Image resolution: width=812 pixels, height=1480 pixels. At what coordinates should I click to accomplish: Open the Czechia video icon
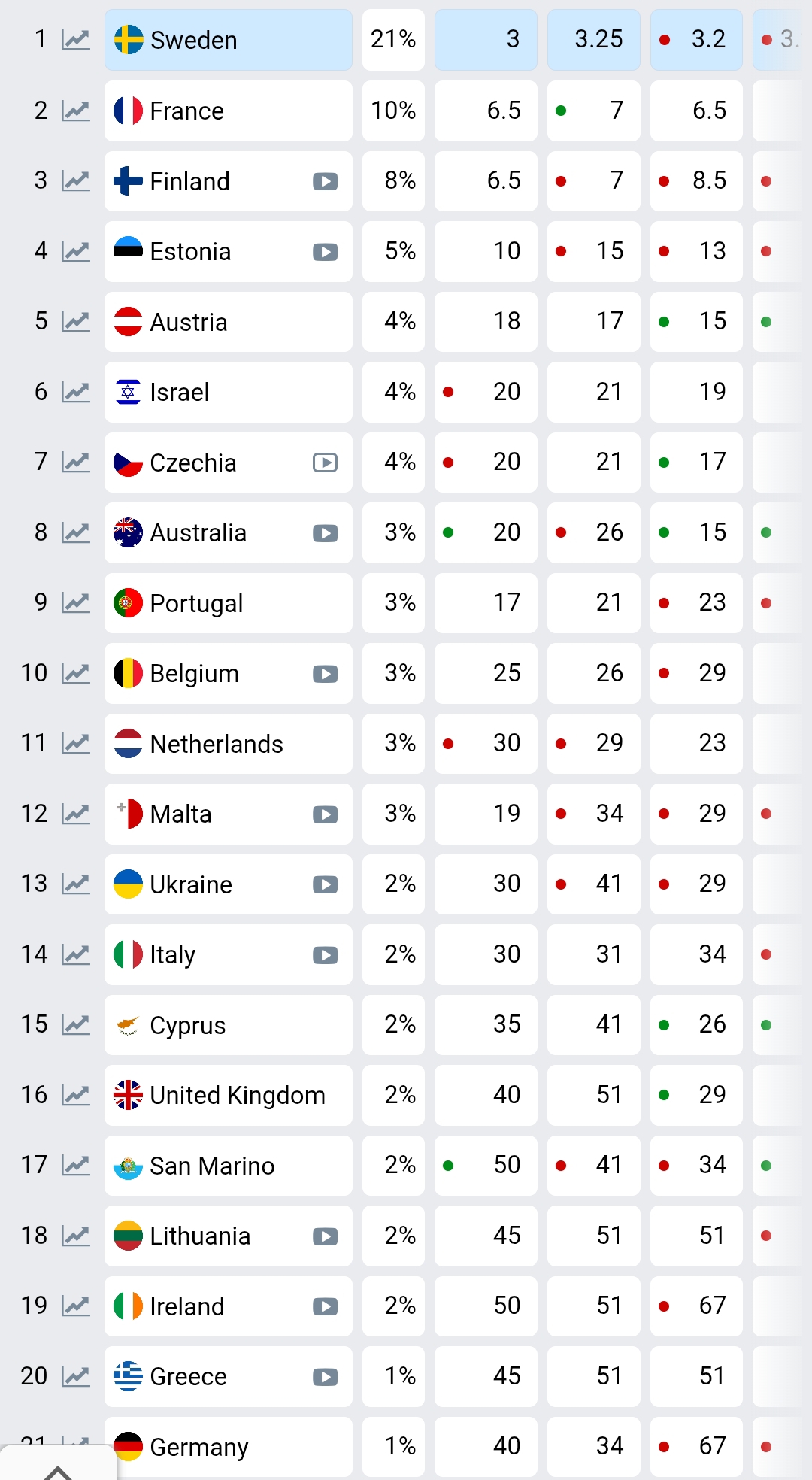coord(325,462)
